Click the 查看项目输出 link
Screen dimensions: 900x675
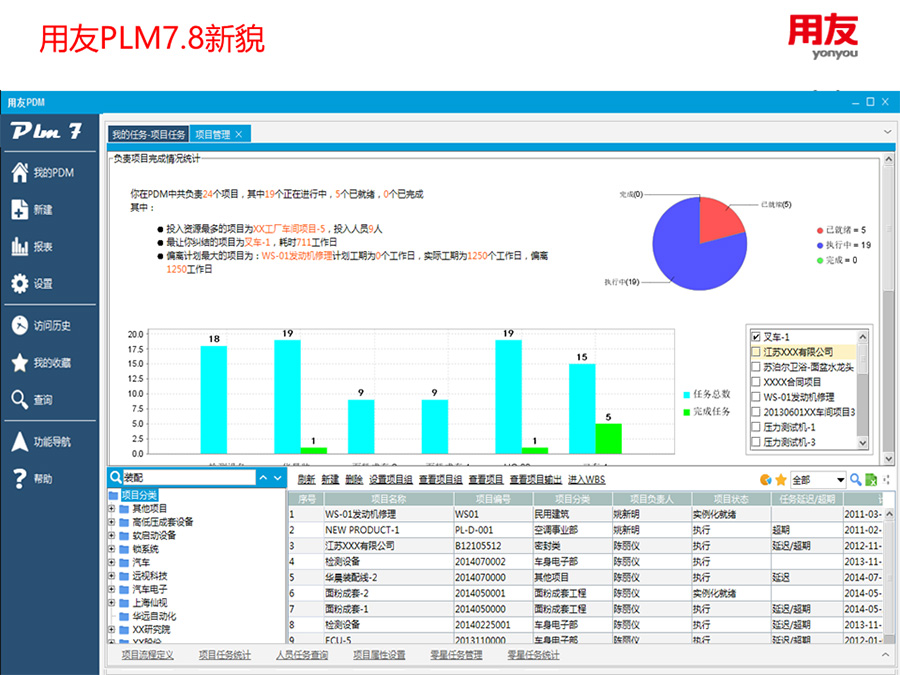click(x=536, y=480)
